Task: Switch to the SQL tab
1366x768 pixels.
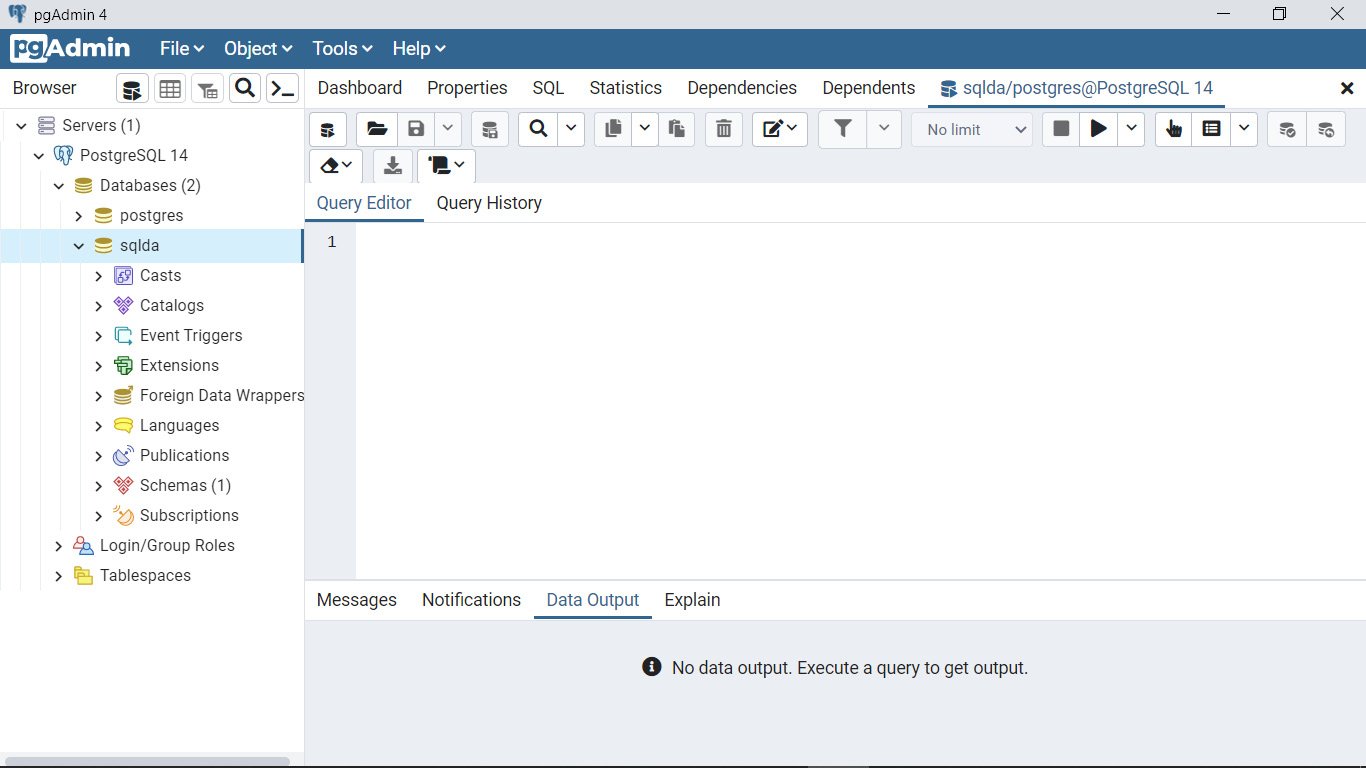Action: 548,88
